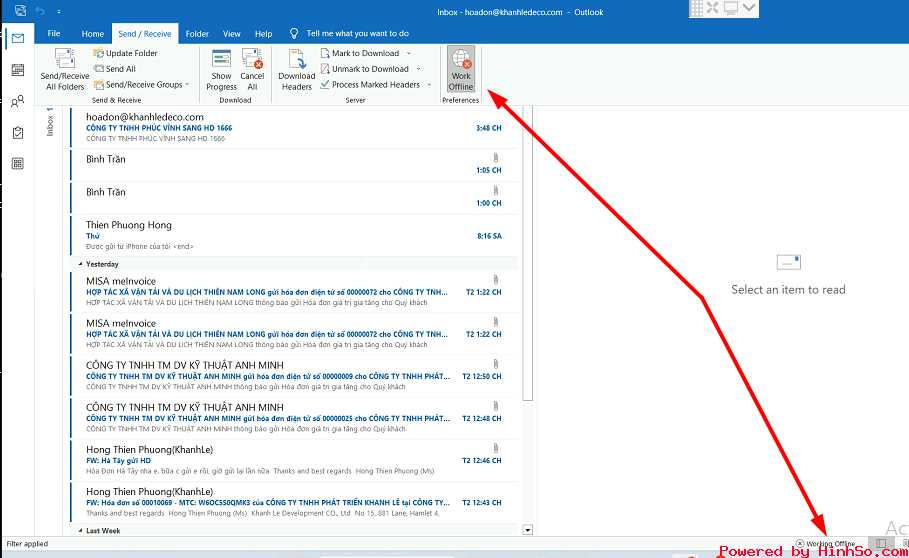The image size is (909, 558).
Task: Click Send/Receive icon in quick access toolbar
Action: [20, 10]
